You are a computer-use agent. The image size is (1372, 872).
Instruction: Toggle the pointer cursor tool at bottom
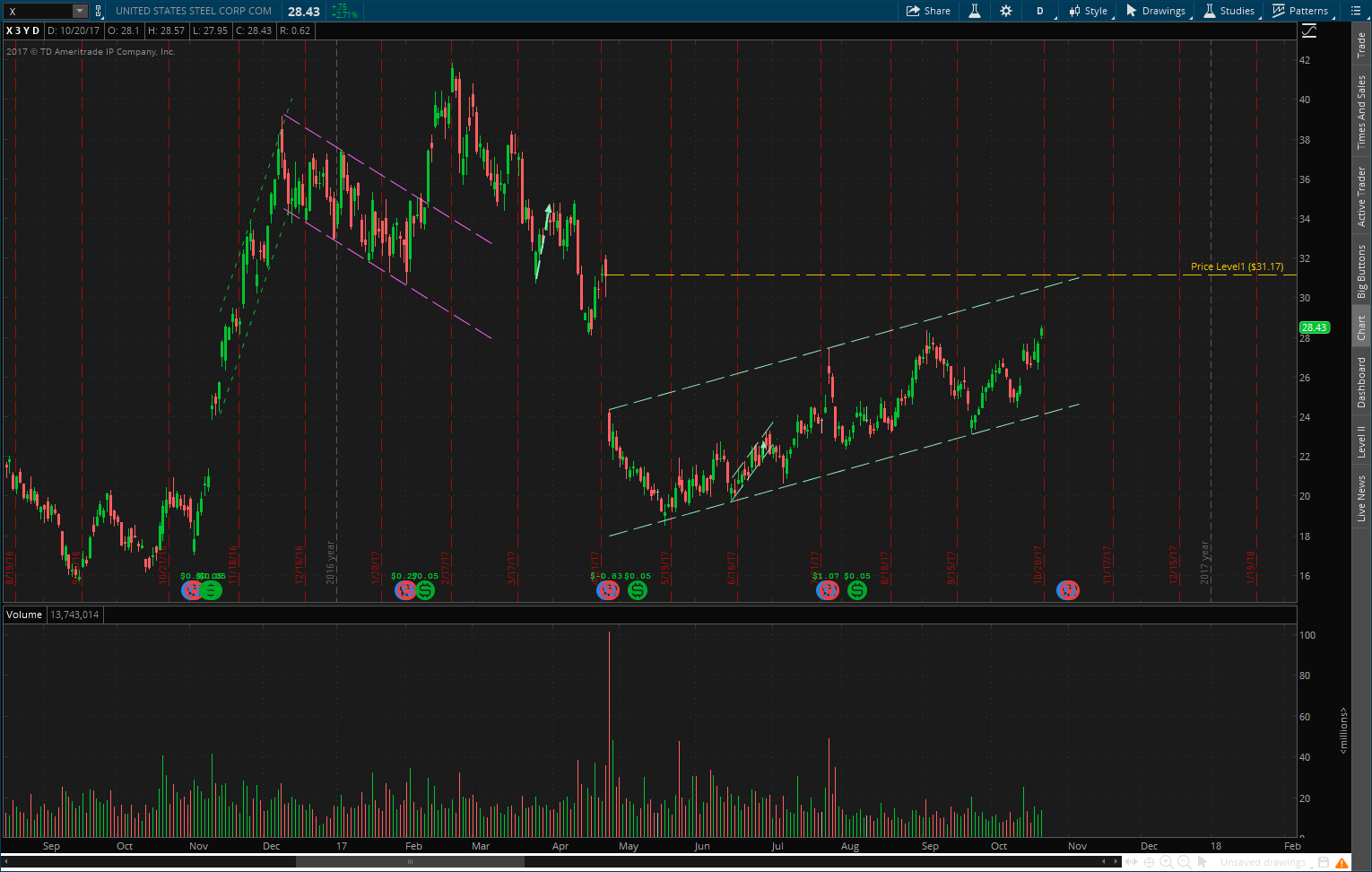point(1203,862)
